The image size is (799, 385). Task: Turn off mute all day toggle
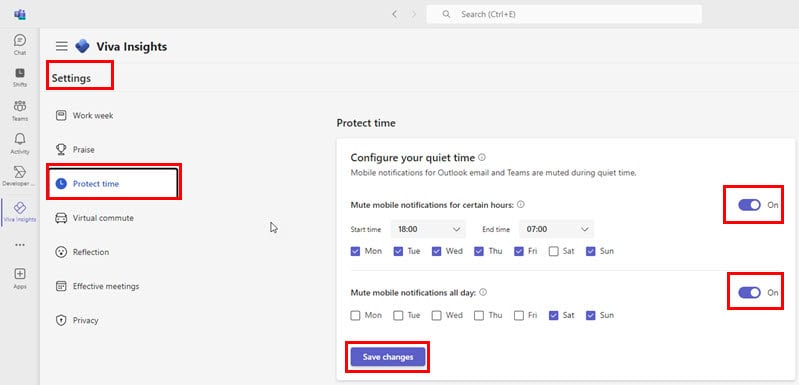click(749, 292)
